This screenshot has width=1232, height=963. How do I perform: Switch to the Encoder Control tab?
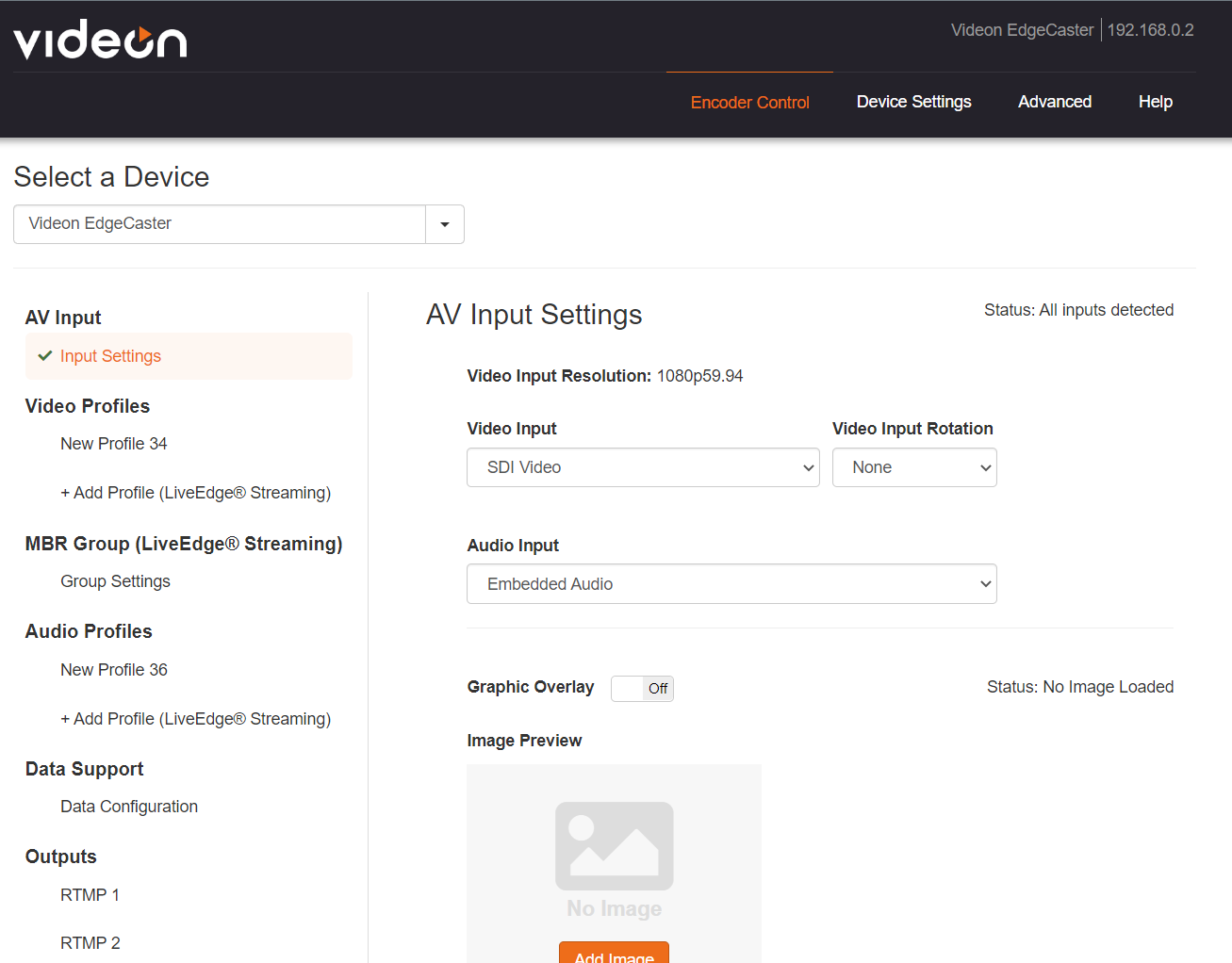[750, 103]
